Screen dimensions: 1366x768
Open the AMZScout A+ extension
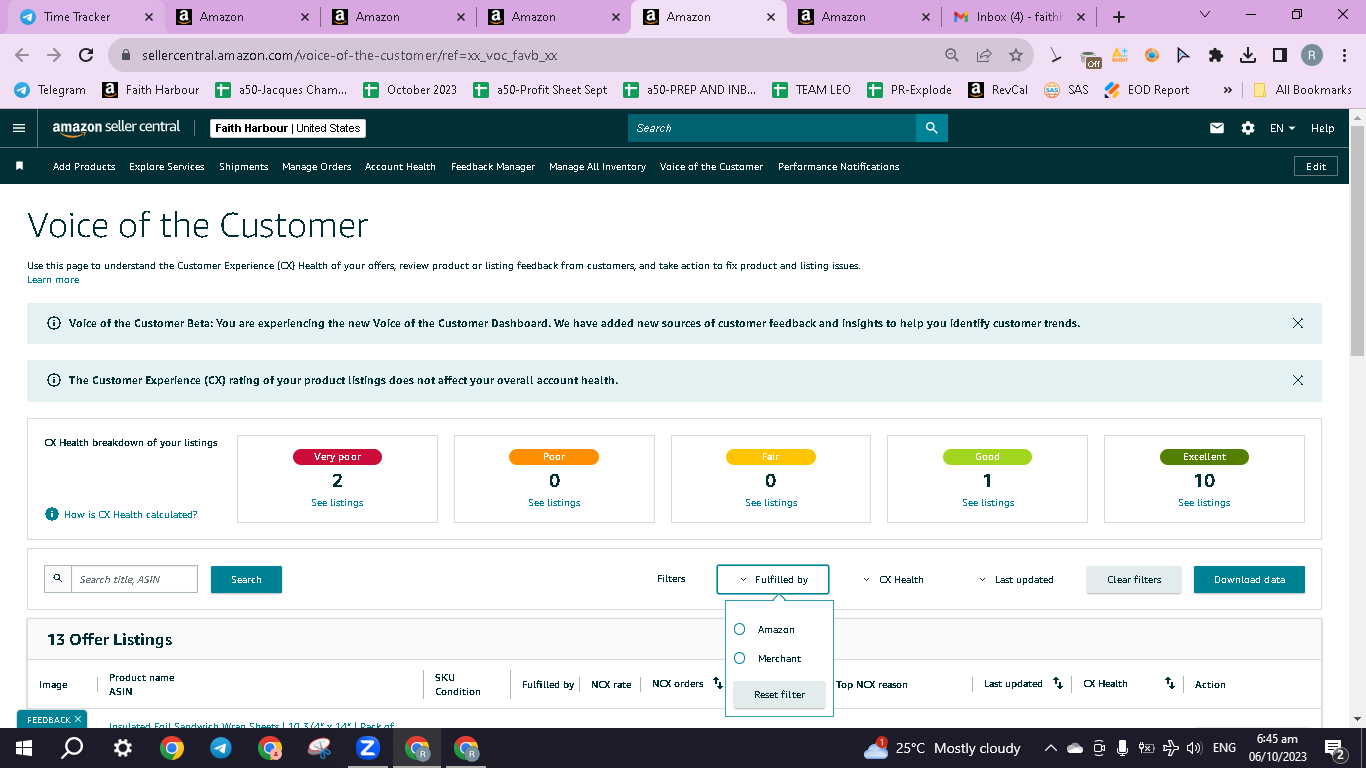1120,55
